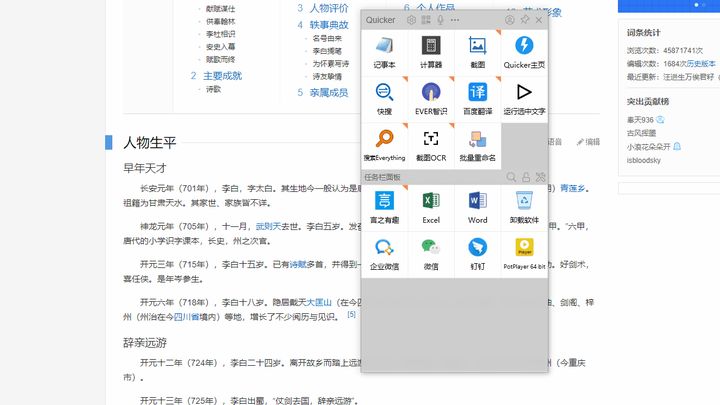Open 企业微信 from the Quicker panel

click(x=384, y=254)
